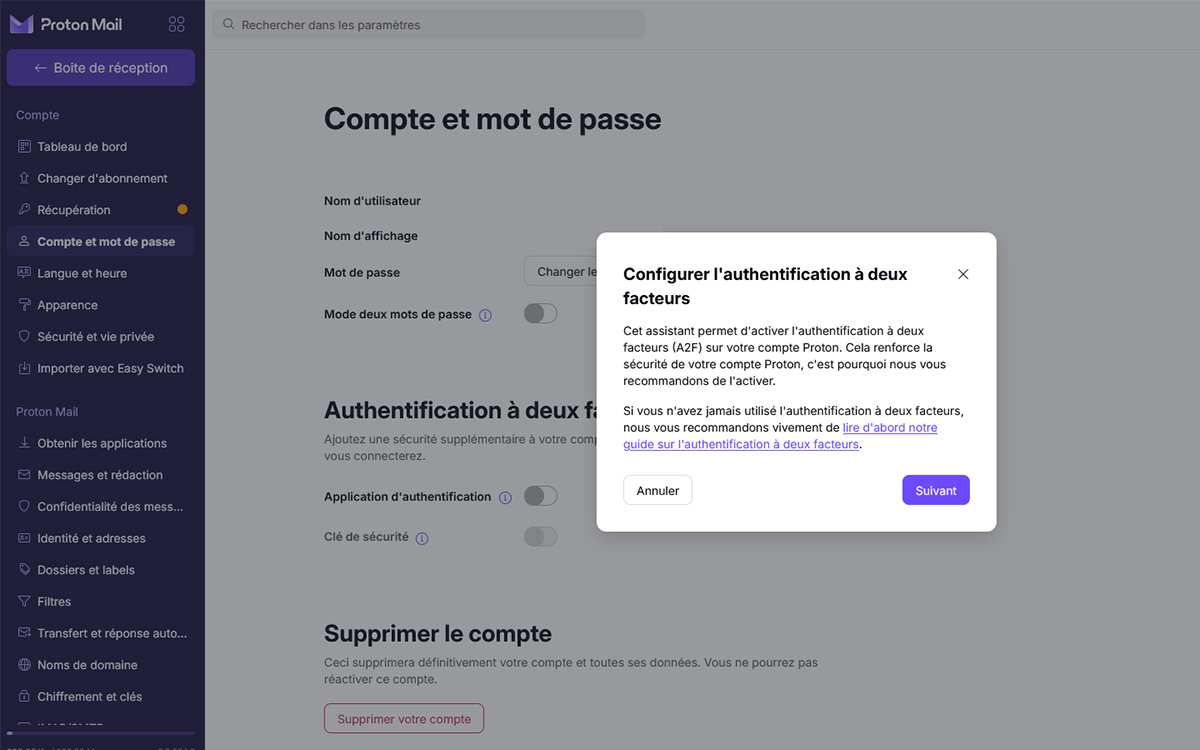
Task: Click info icon beside Mode deux mots de passe
Action: coord(486,314)
